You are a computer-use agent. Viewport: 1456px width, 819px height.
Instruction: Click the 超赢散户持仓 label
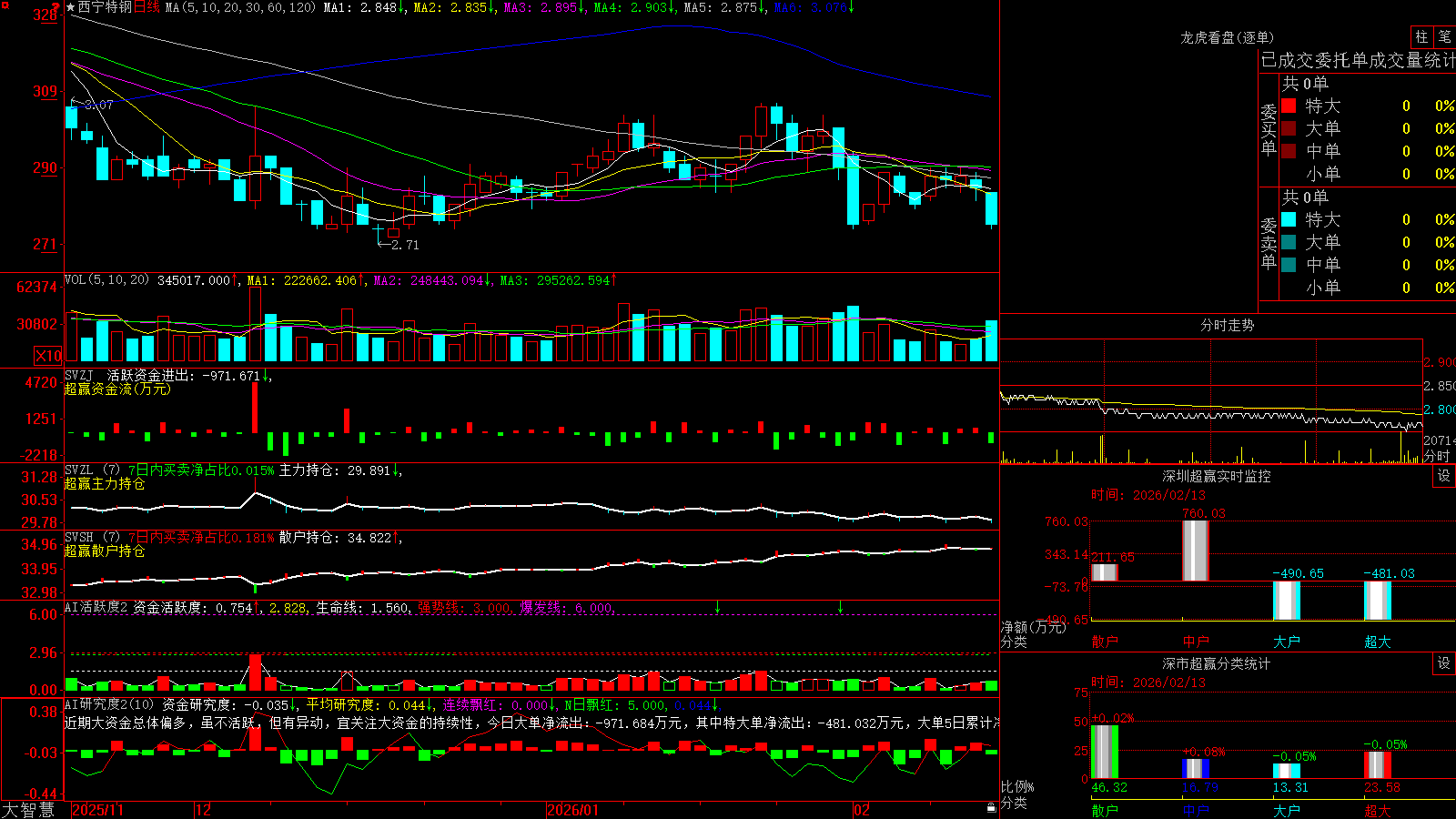(105, 551)
